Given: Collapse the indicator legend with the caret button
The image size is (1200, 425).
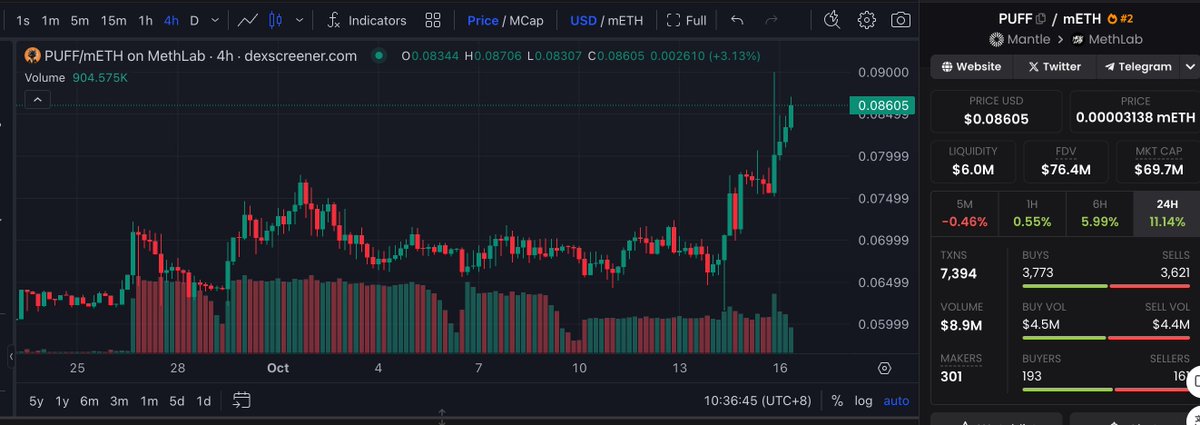Looking at the screenshot, I should tap(37, 99).
